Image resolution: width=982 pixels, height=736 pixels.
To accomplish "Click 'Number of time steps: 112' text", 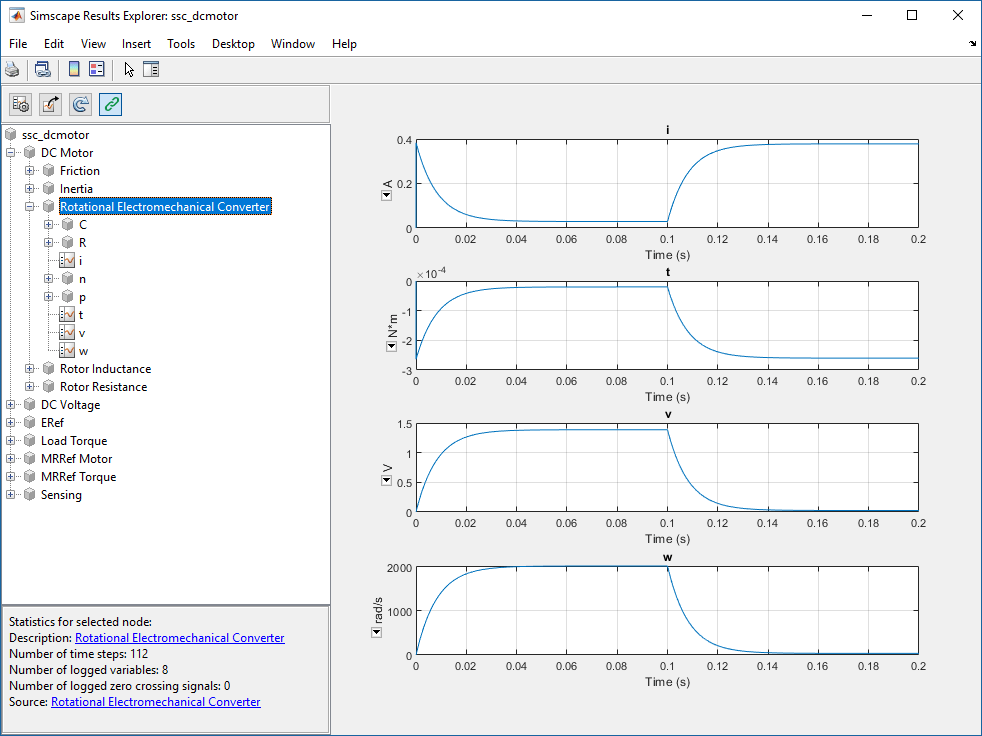I will 78,654.
